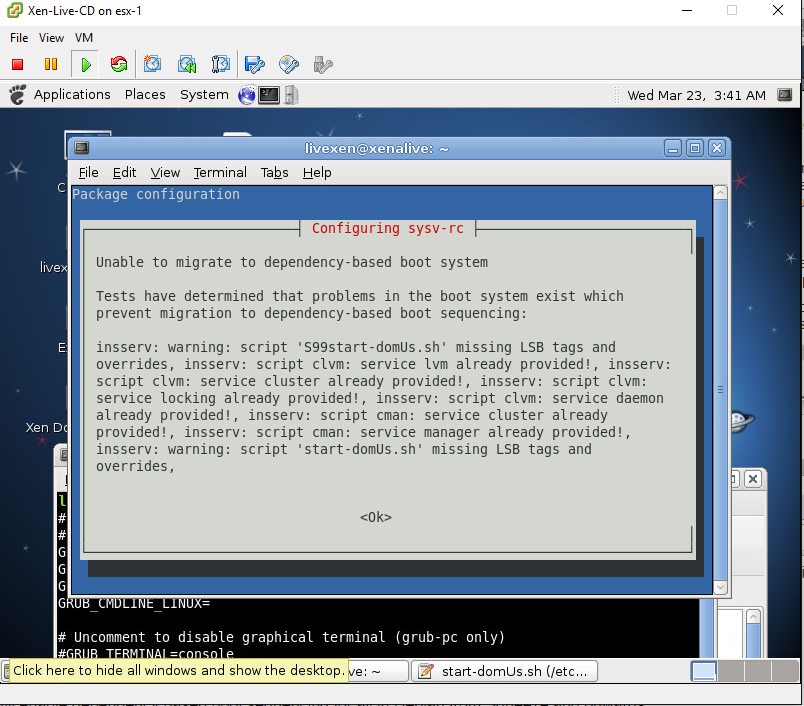This screenshot has height=706, width=804.
Task: Click the 'Unable to migrate to dependency-based boot system' line
Action: (292, 262)
